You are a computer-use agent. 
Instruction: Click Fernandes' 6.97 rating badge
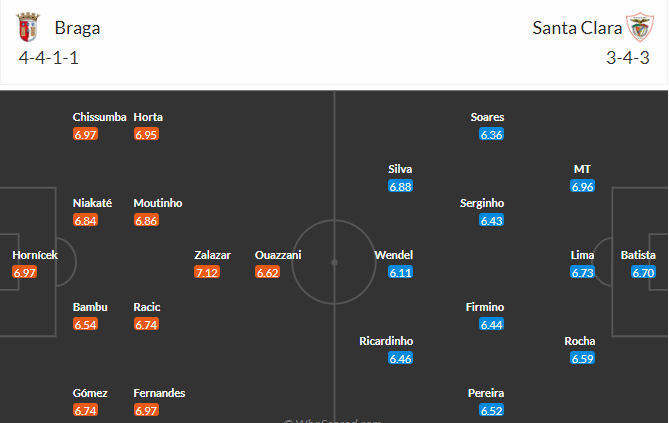point(146,410)
